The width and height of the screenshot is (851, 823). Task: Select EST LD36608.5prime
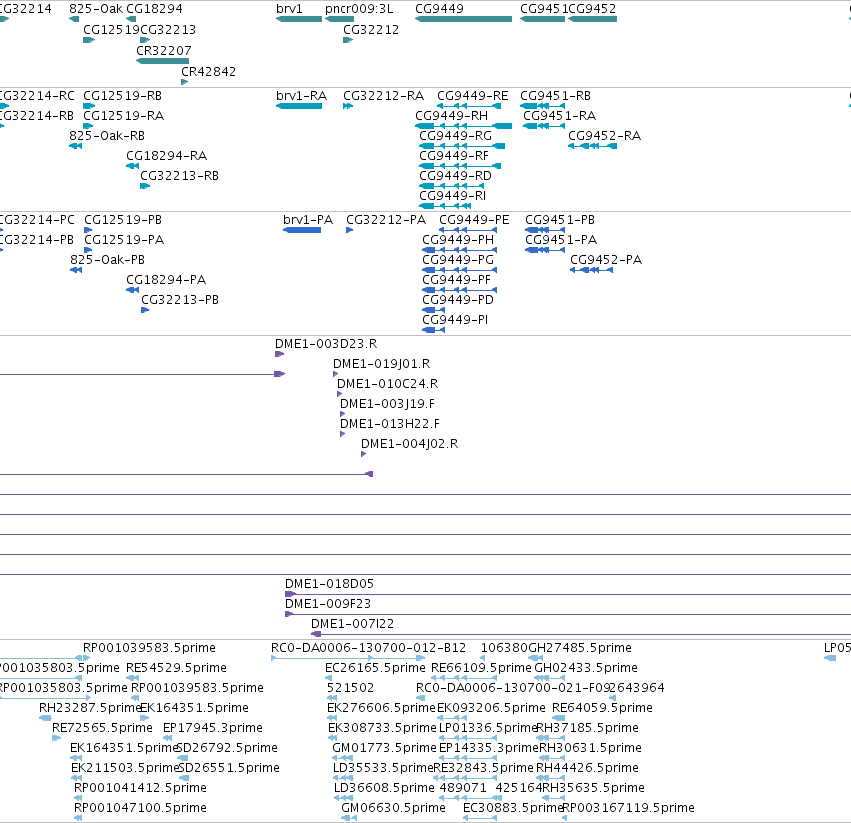click(x=344, y=799)
